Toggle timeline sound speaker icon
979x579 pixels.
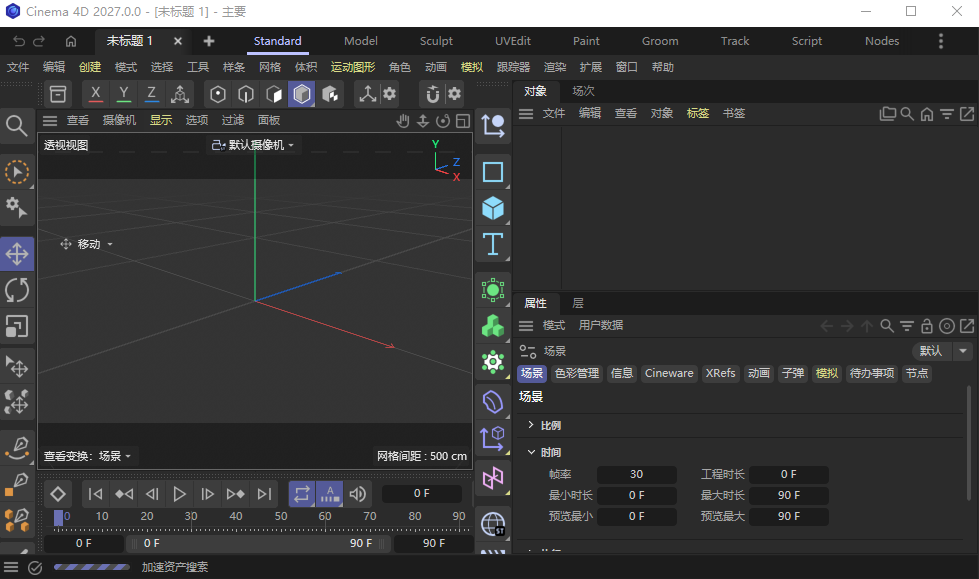(x=358, y=494)
